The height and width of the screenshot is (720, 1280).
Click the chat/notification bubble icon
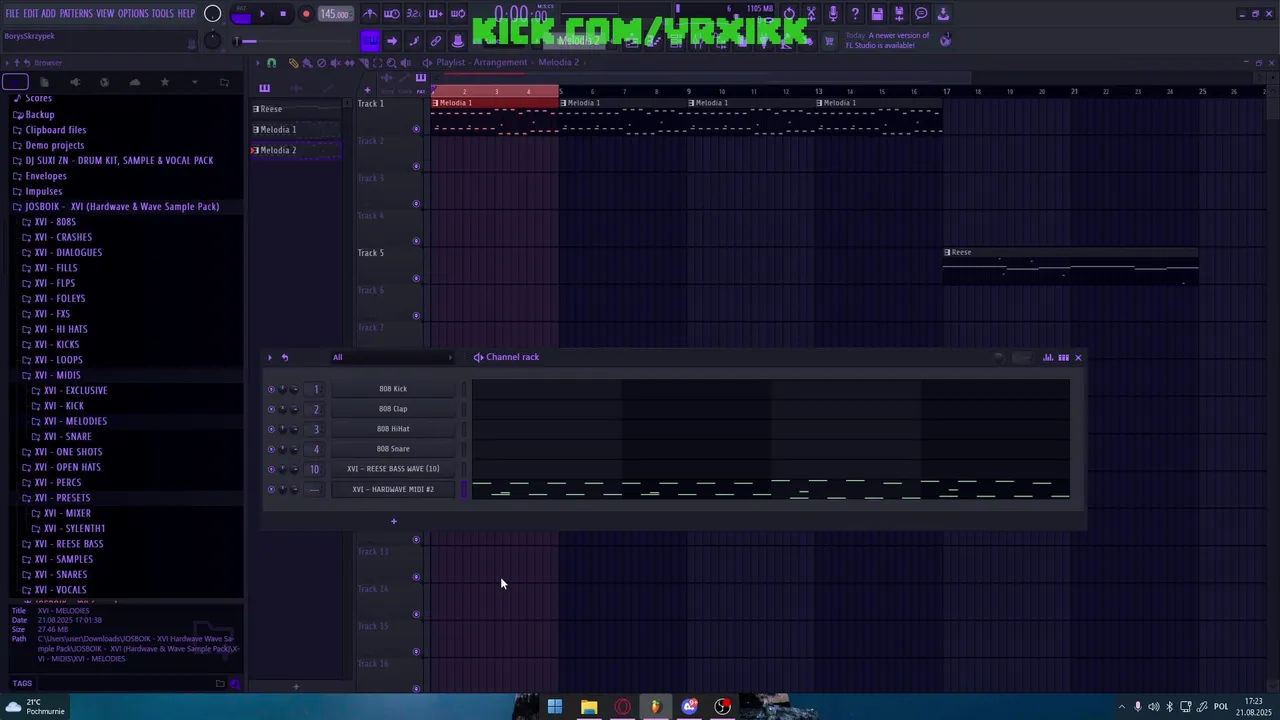coord(921,14)
